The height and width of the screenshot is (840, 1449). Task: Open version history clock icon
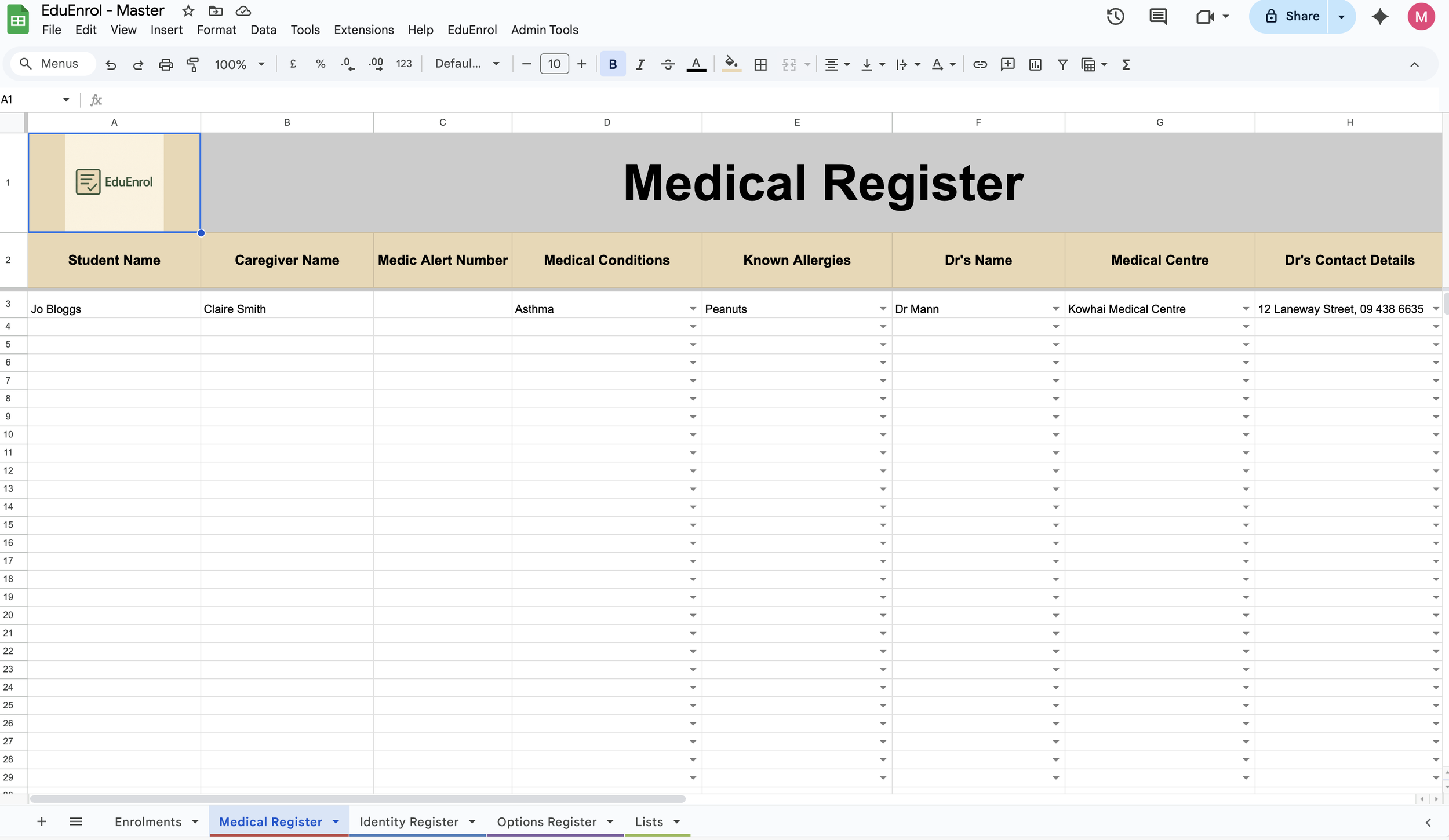1115,16
